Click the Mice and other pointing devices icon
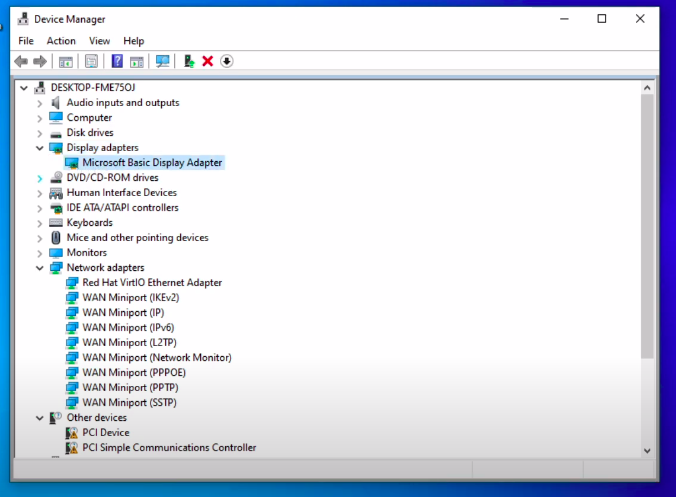The width and height of the screenshot is (676, 497). (x=56, y=238)
